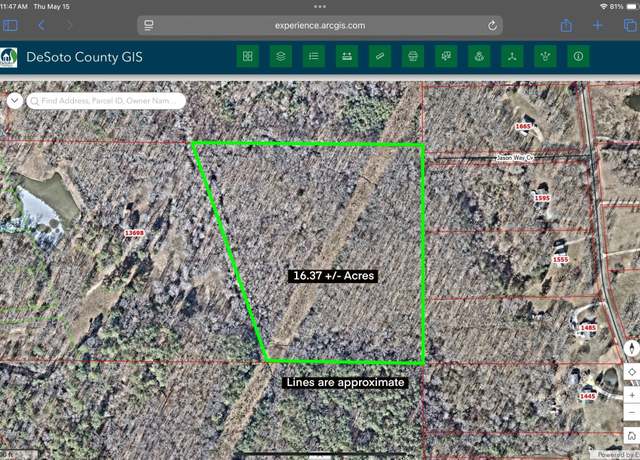Go back in Safari
Screen dimensions: 640x460
41,25
